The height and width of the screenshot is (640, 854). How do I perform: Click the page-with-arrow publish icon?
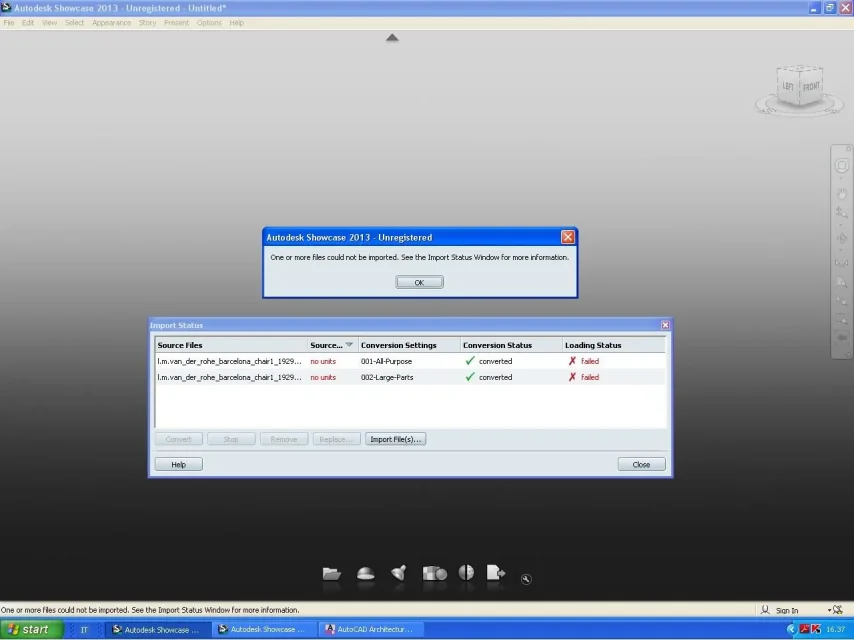coord(496,572)
